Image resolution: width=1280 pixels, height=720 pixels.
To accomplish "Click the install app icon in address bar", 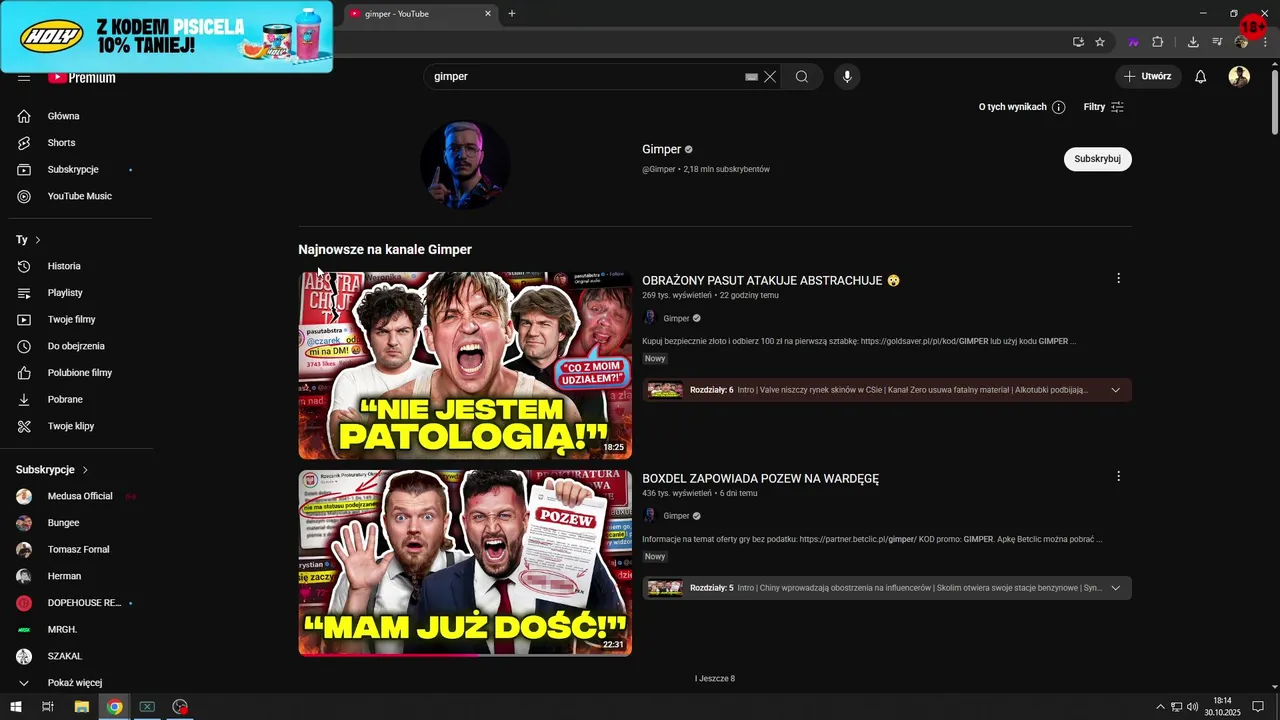I will coord(1078,42).
